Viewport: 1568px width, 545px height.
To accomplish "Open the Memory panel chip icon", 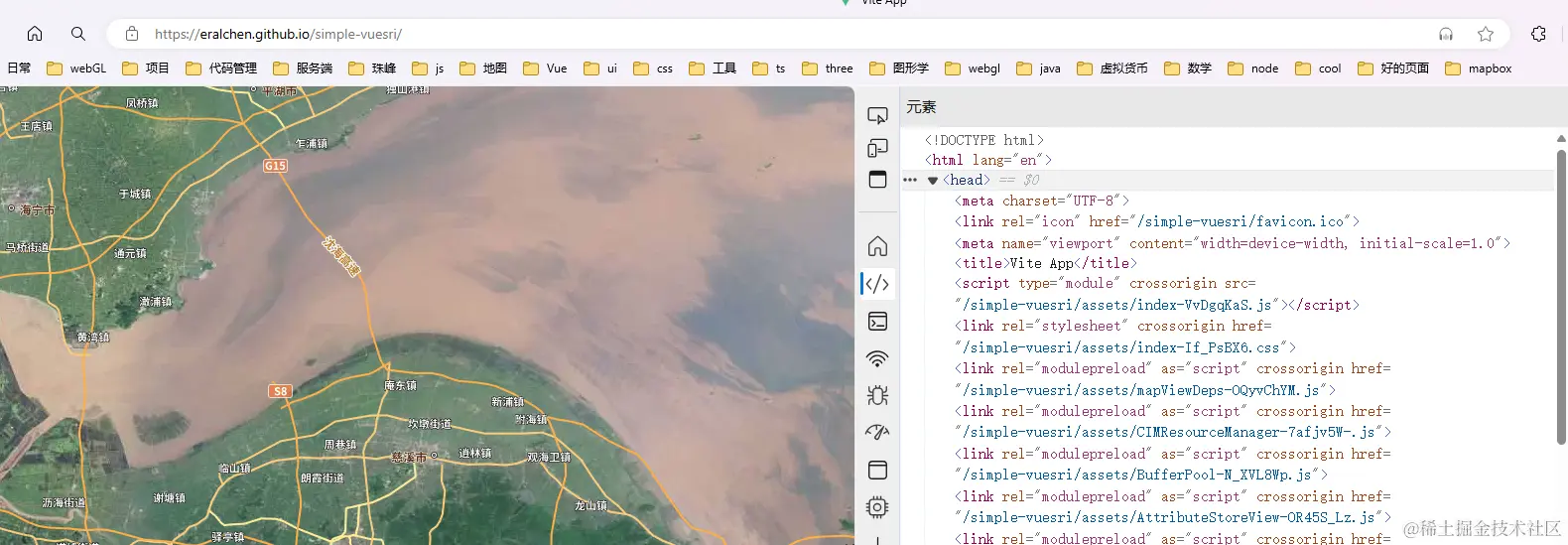I will (x=877, y=507).
